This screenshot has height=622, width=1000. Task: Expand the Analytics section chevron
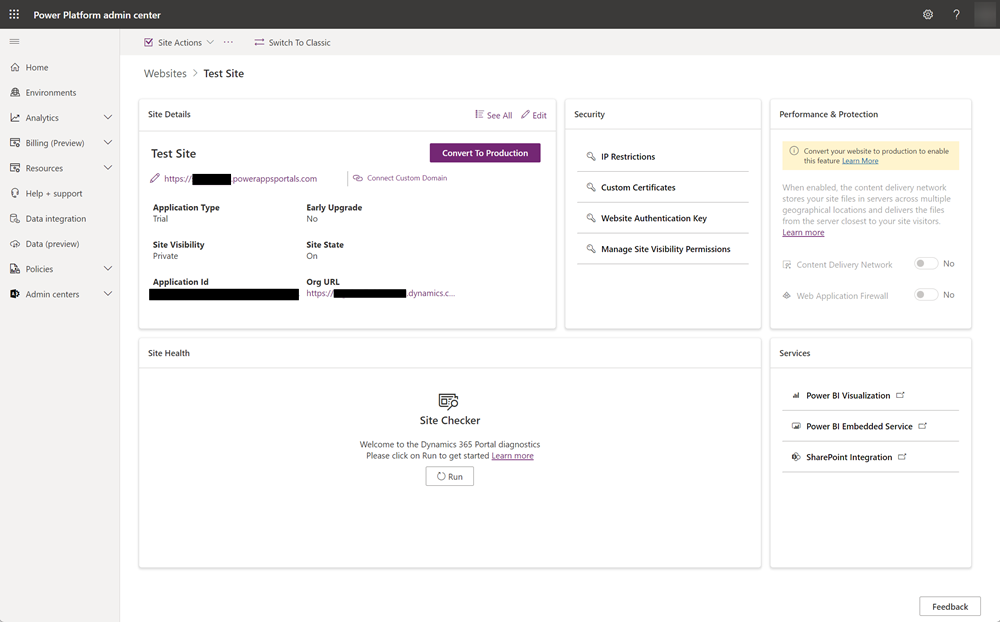(x=107, y=117)
